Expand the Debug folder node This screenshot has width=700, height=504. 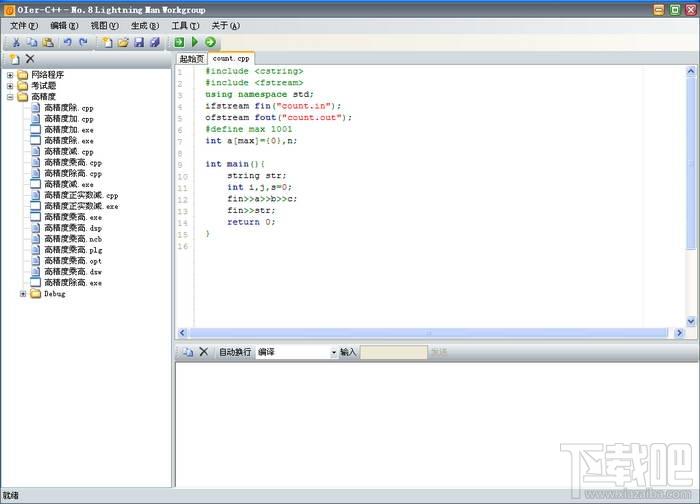pos(23,294)
